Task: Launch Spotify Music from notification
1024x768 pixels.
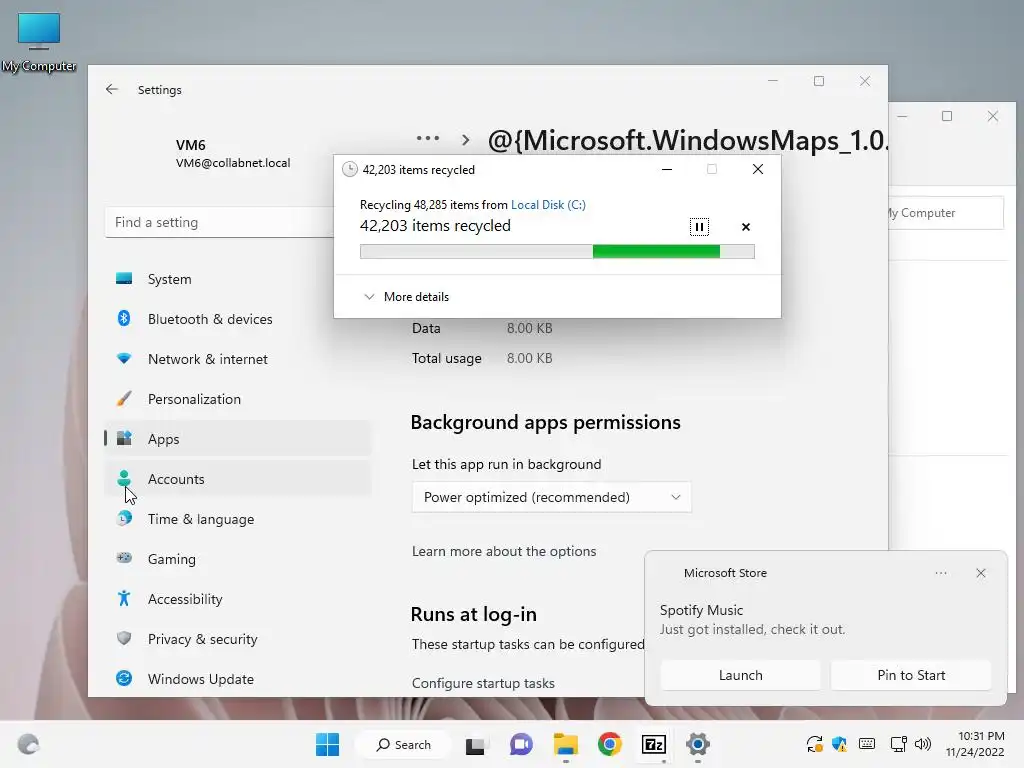Action: click(x=741, y=675)
